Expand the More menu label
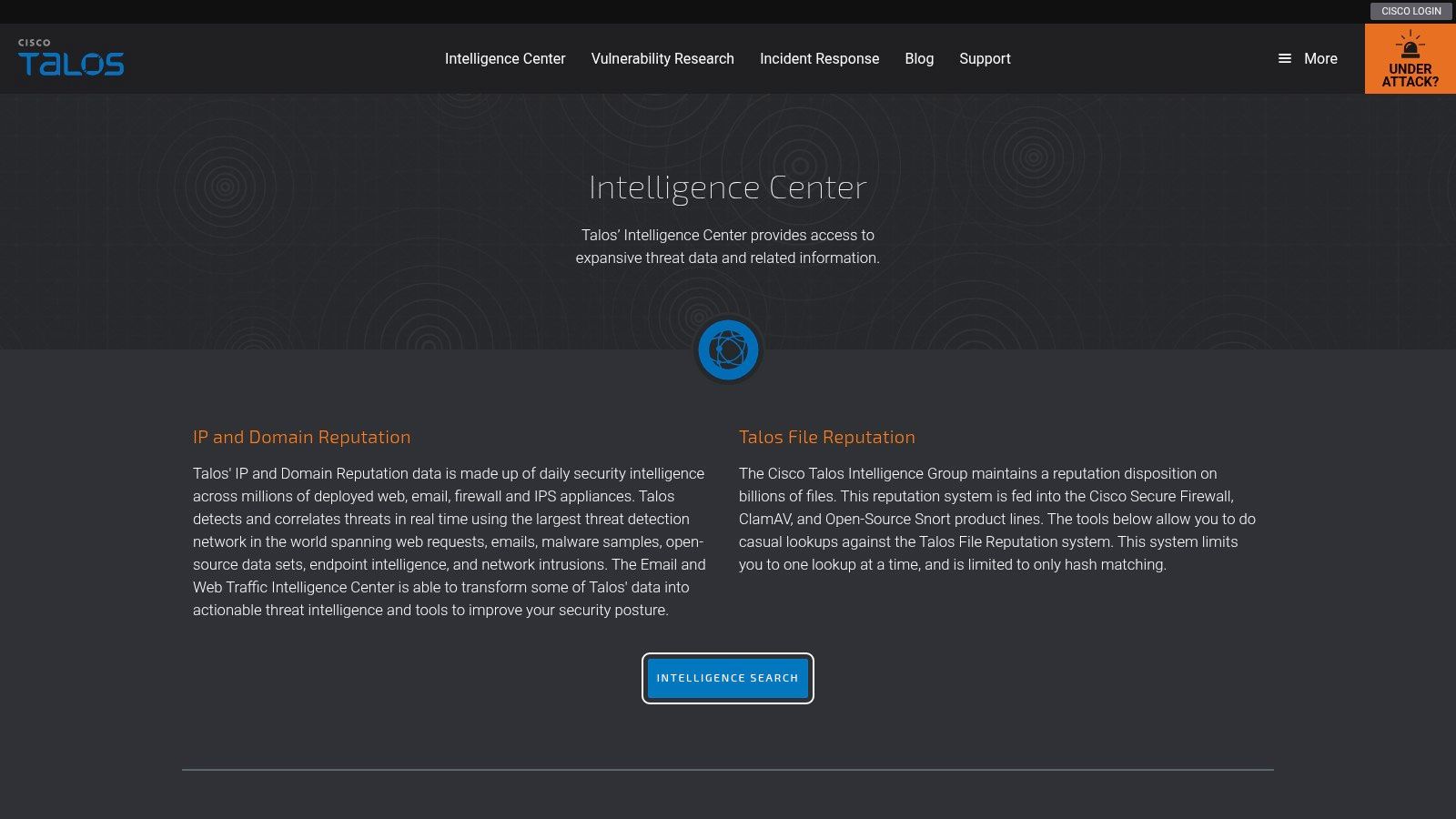1456x819 pixels. [x=1320, y=58]
